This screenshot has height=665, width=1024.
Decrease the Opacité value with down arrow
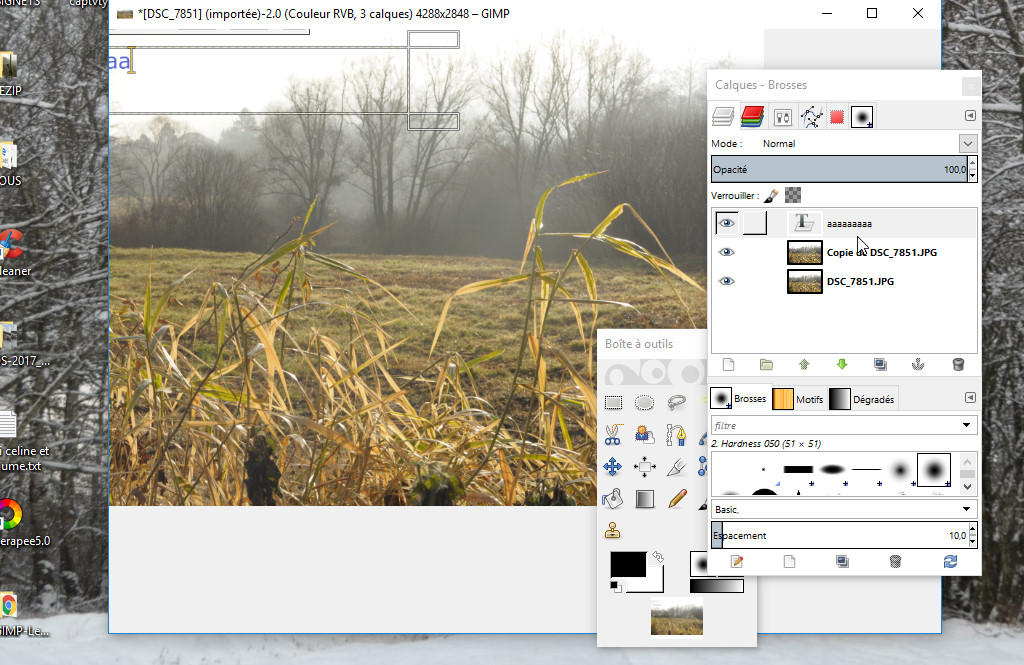coord(972,176)
